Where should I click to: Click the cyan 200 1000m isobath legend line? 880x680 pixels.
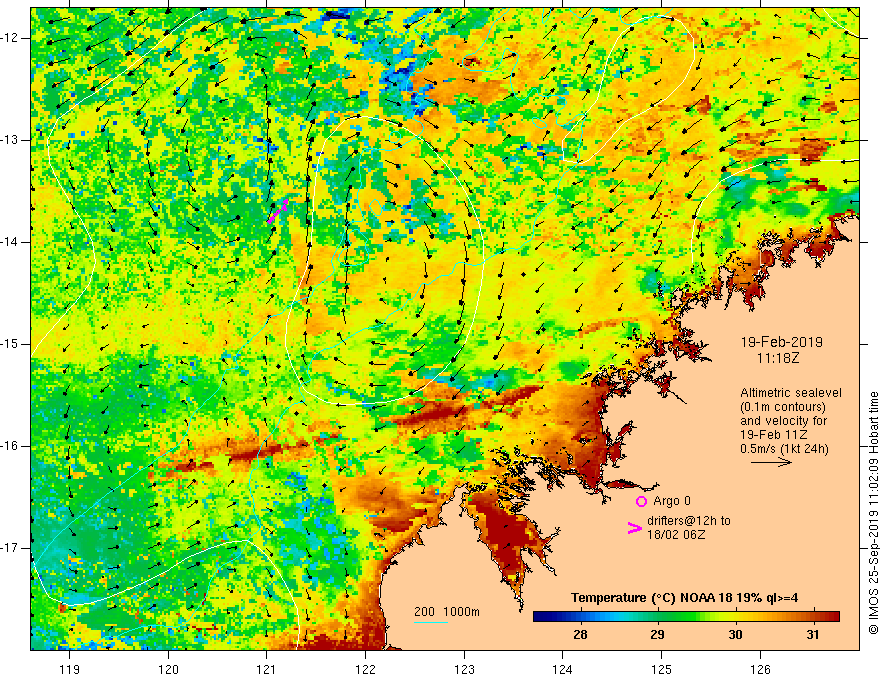(430, 622)
